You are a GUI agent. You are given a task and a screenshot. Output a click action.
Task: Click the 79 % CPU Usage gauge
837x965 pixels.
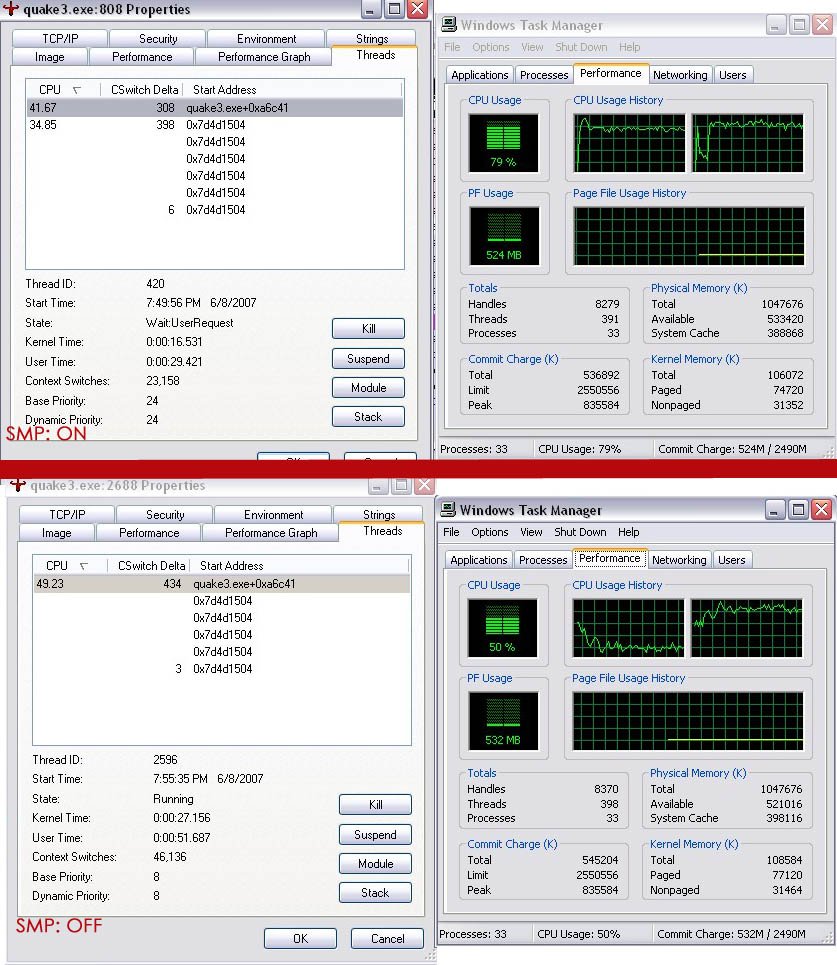click(503, 143)
